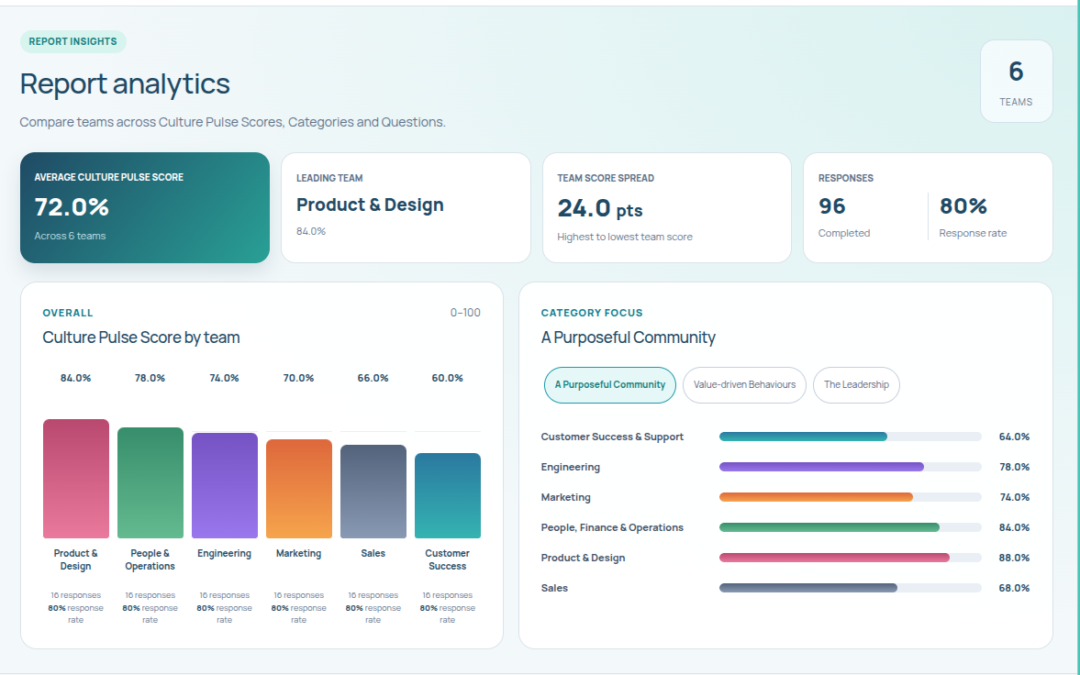
Task: Click the Product & Design bar in chart
Action: point(76,479)
